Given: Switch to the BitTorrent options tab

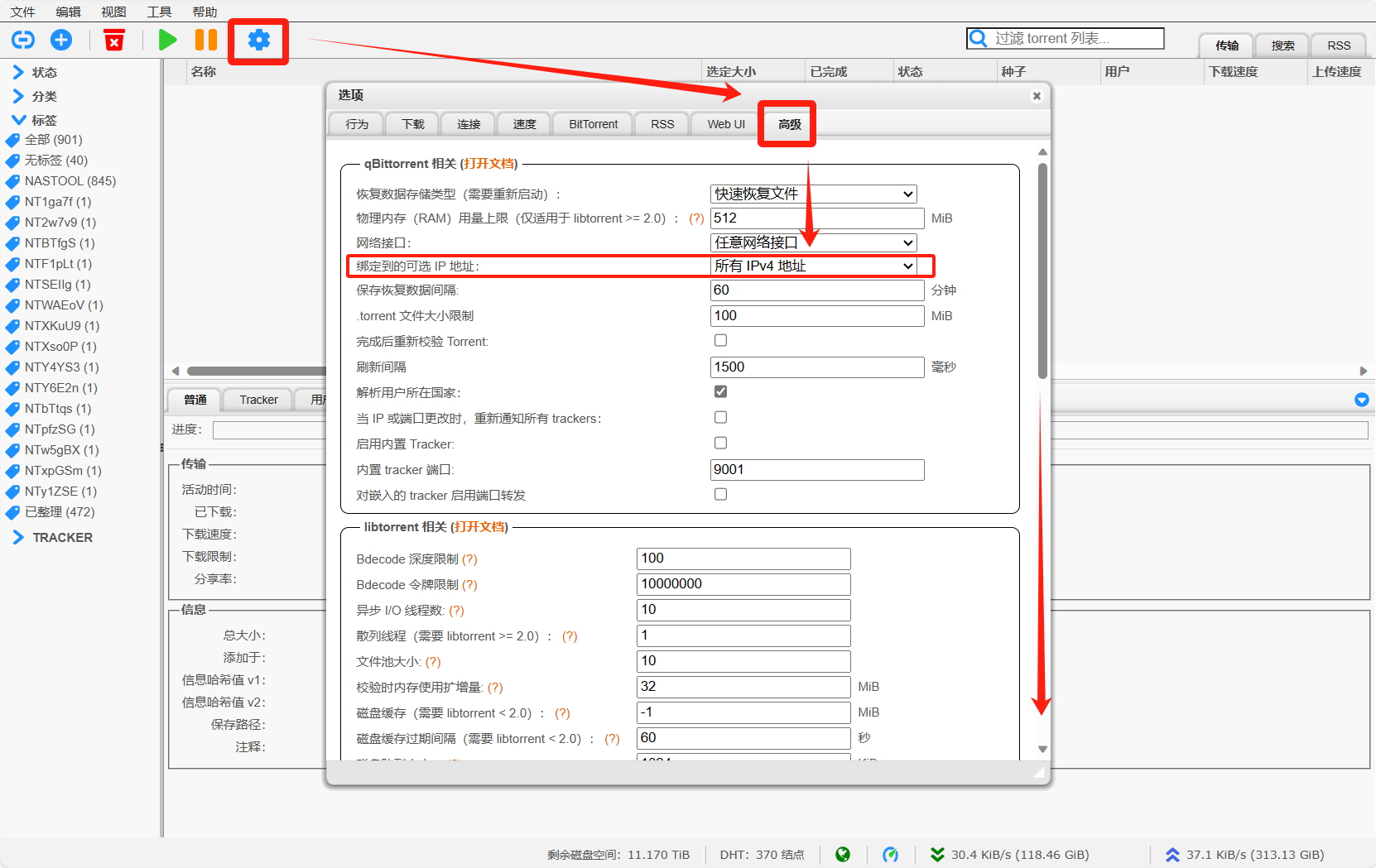Looking at the screenshot, I should pos(593,124).
